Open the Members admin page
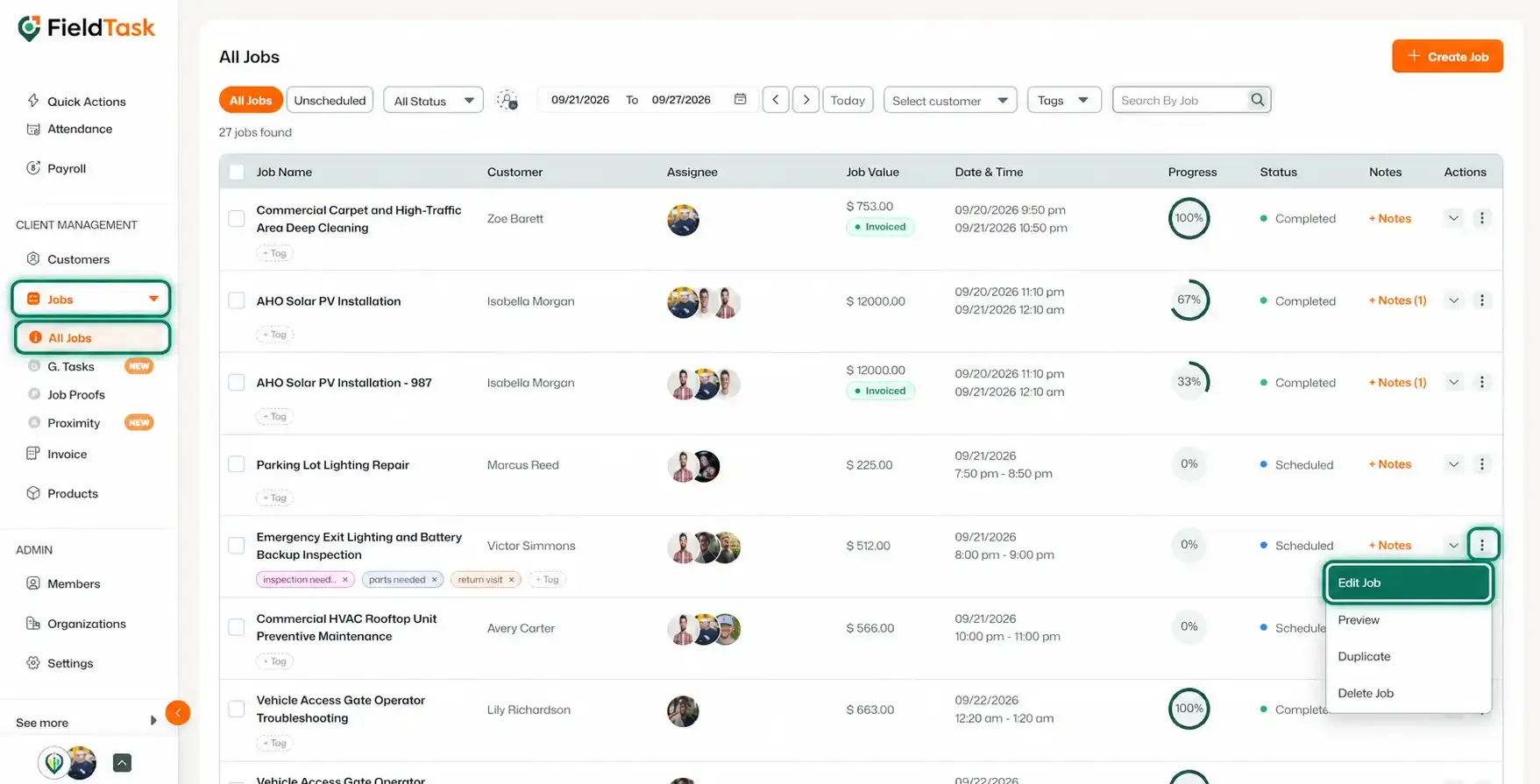The width and height of the screenshot is (1540, 784). pyautogui.click(x=63, y=583)
